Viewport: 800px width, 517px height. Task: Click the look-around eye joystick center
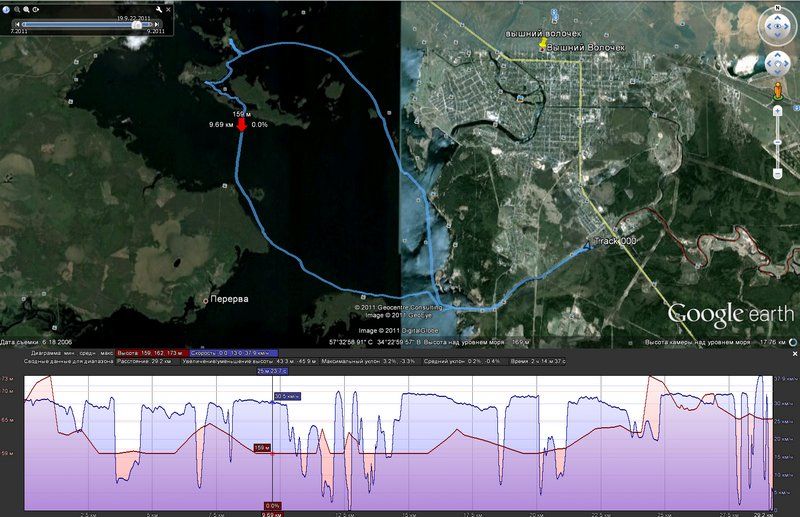point(778,27)
